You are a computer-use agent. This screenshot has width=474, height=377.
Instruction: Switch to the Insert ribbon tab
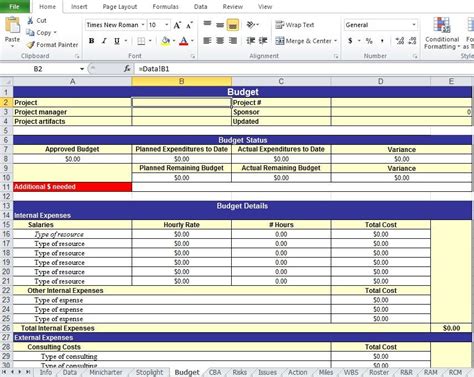79,7
